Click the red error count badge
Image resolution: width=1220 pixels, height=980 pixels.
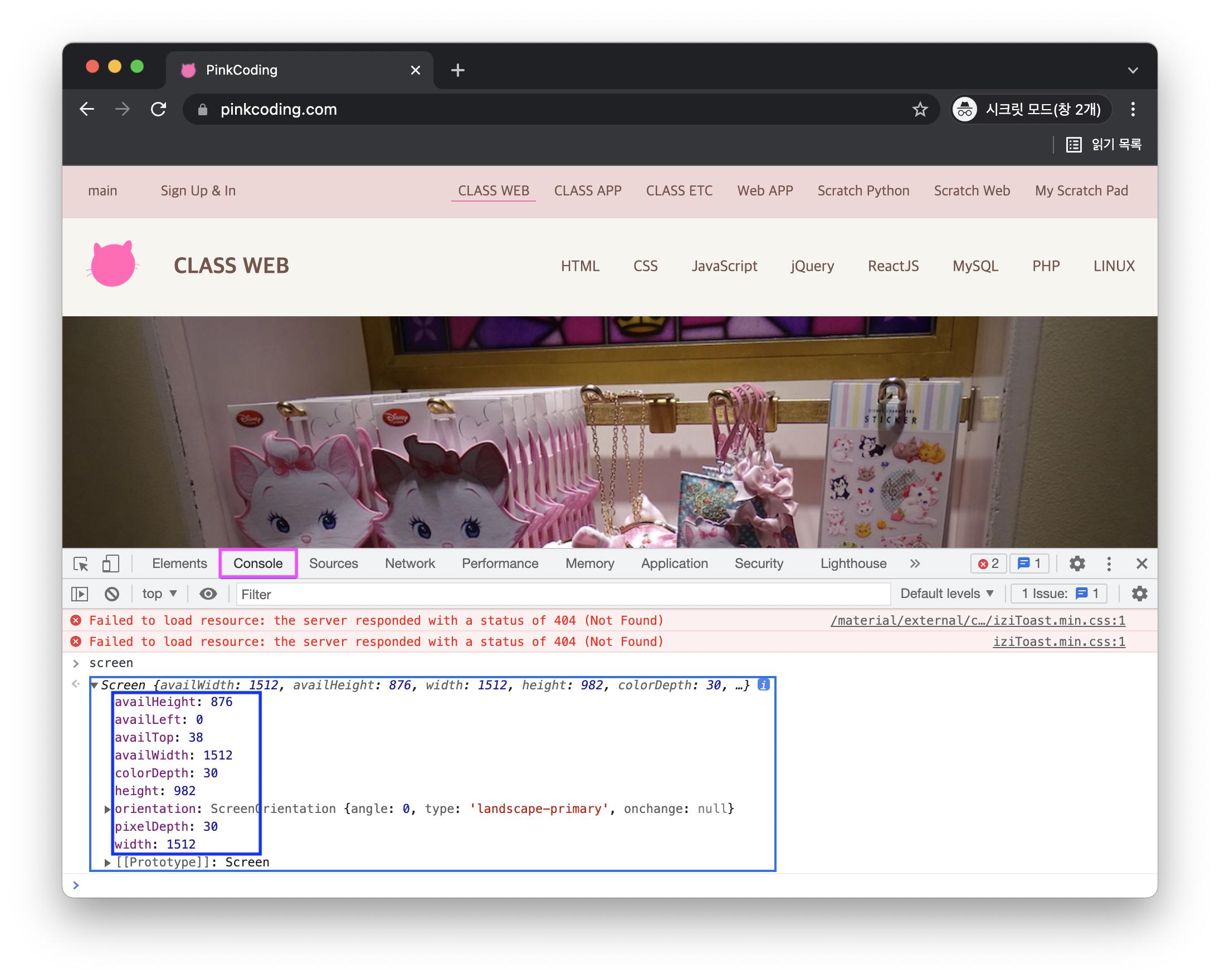tap(988, 564)
